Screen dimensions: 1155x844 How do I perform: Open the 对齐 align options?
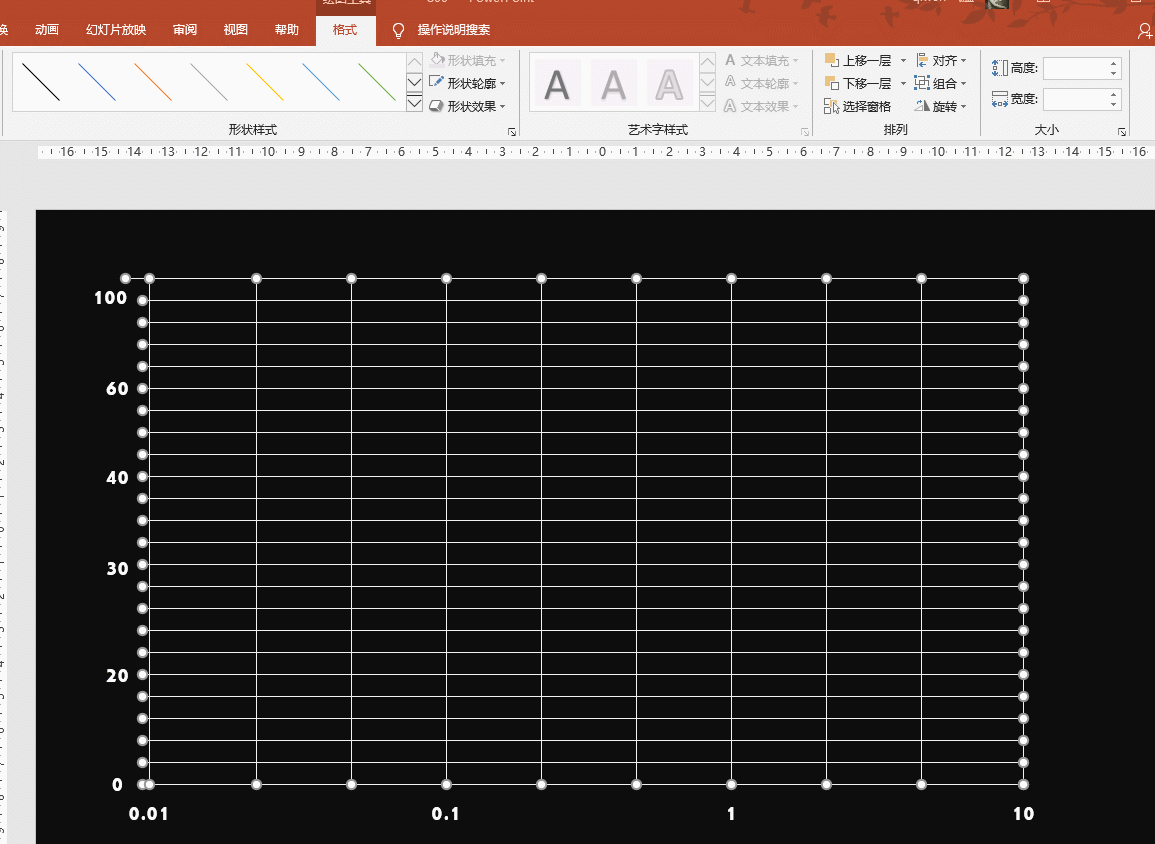(x=942, y=61)
